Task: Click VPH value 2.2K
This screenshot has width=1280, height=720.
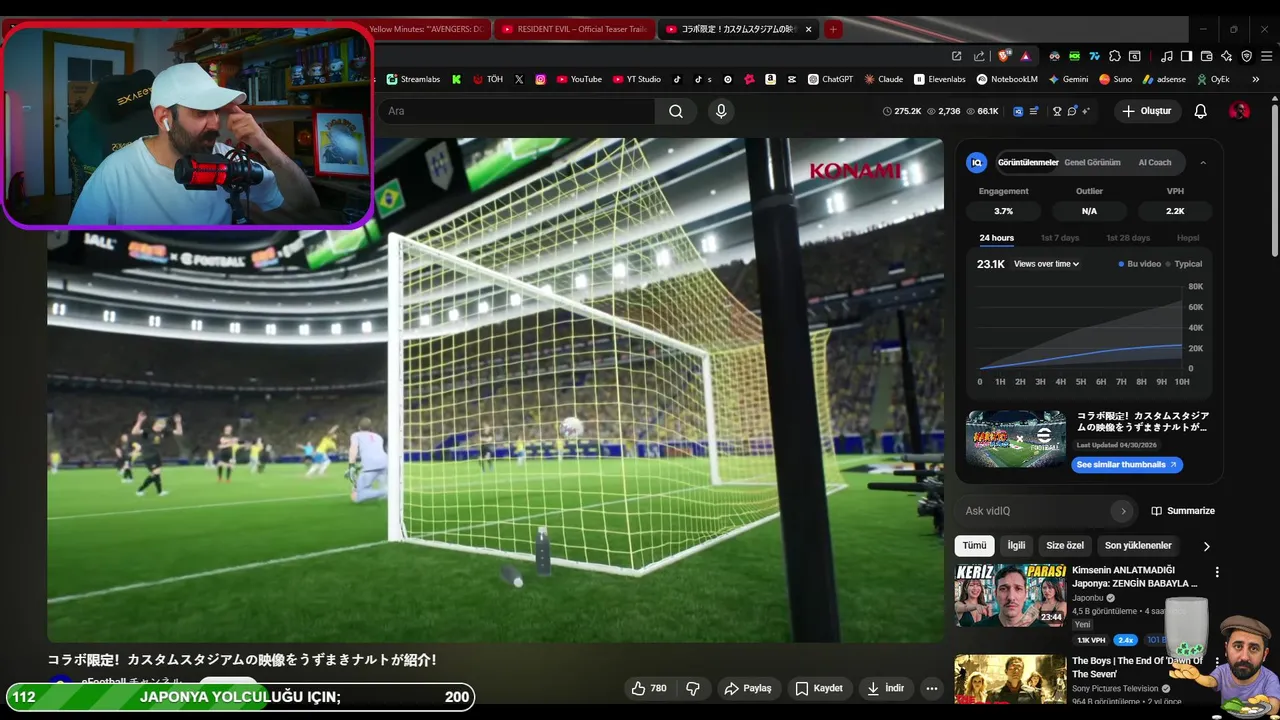Action: 1175,211
